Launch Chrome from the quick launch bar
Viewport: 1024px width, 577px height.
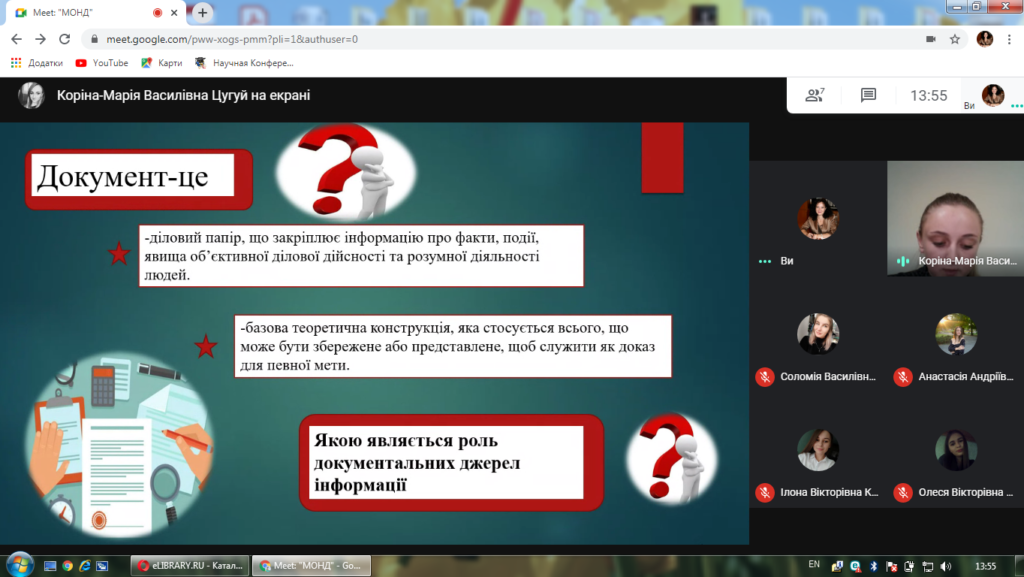pos(67,566)
